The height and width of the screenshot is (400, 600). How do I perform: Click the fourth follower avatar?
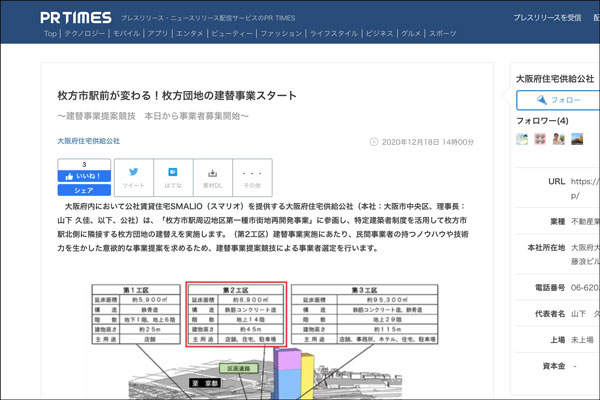[x=576, y=139]
